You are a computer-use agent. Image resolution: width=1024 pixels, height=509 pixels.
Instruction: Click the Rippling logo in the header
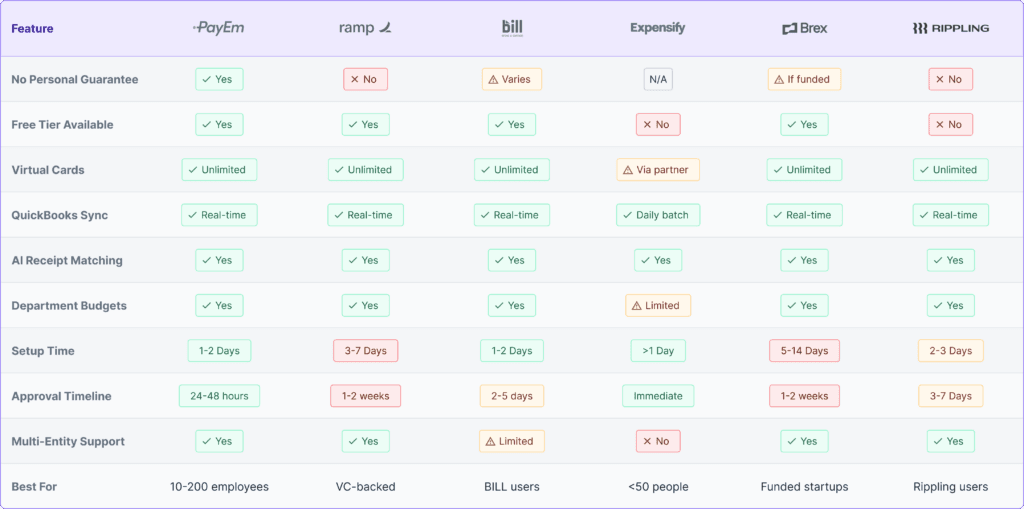click(x=950, y=28)
